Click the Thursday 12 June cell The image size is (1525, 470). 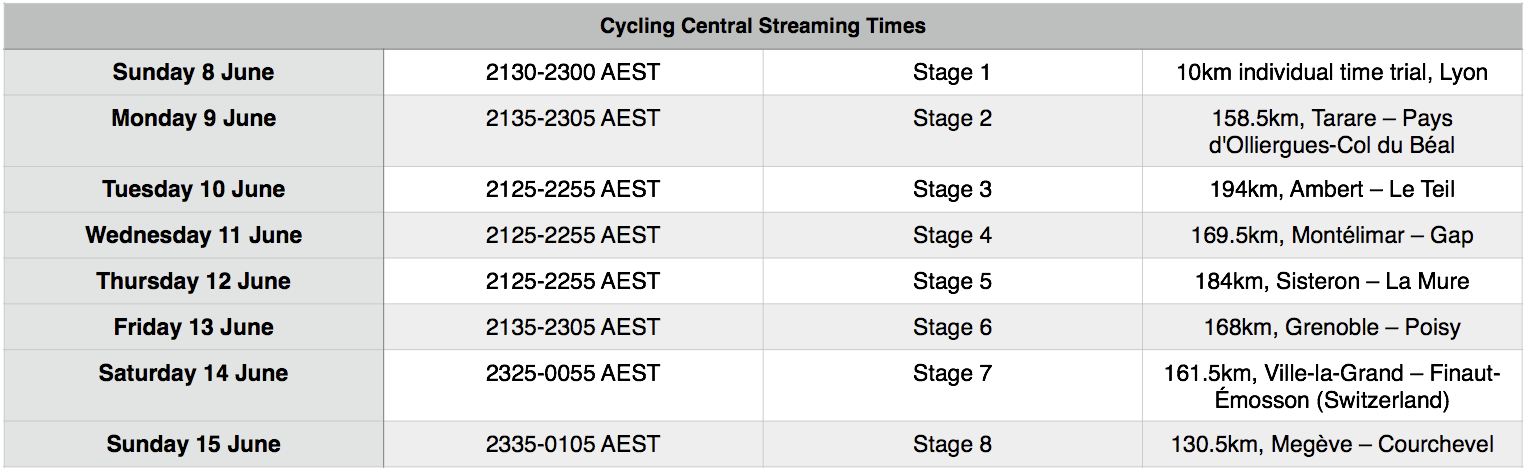[193, 282]
